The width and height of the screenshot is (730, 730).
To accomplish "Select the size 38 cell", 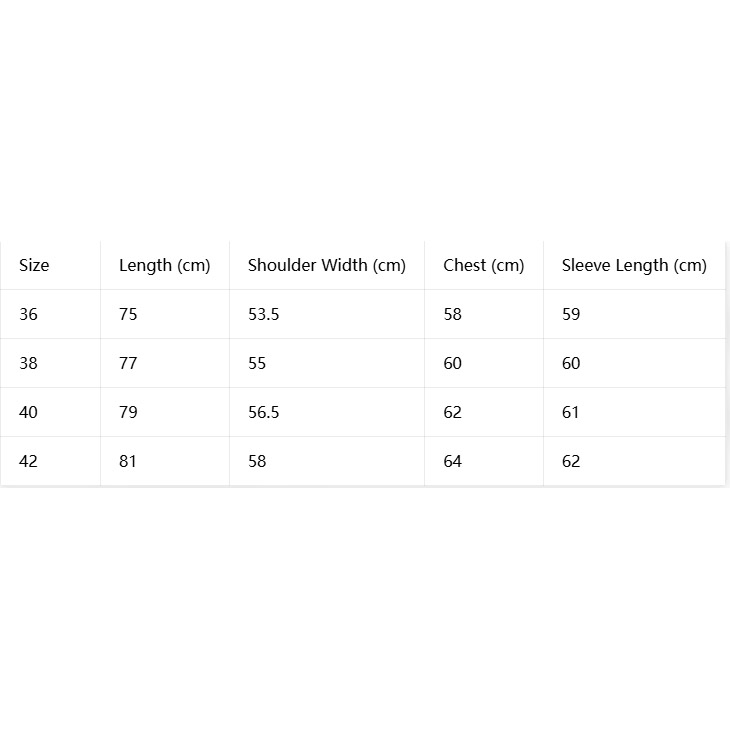I will click(28, 363).
